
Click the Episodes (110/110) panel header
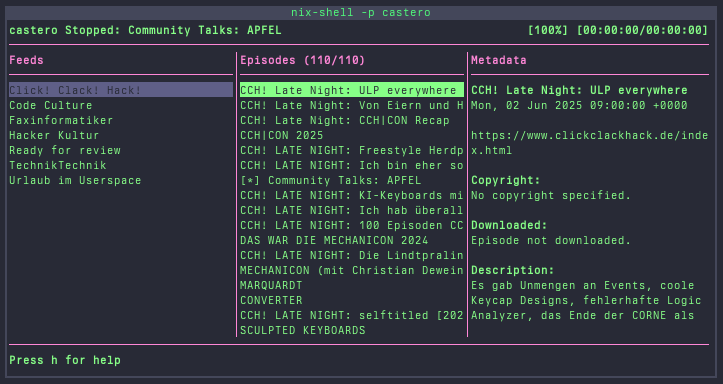point(302,60)
